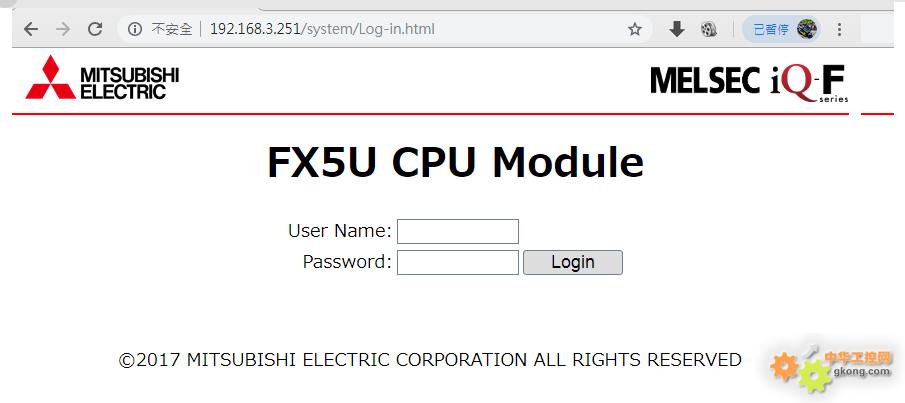The image size is (905, 403).
Task: Reload the Log-in page
Action: point(95,29)
